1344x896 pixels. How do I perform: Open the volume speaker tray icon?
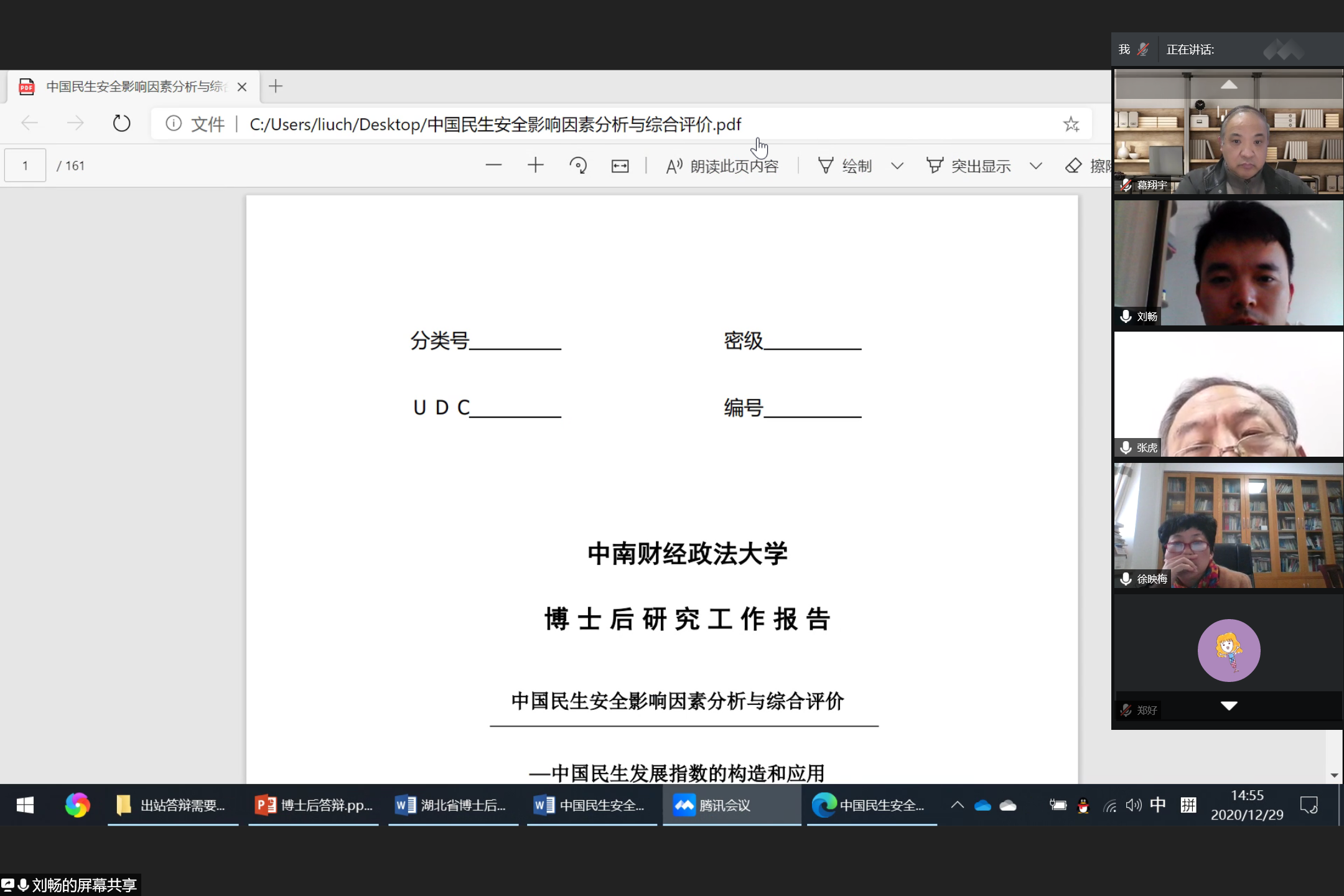tap(1133, 805)
